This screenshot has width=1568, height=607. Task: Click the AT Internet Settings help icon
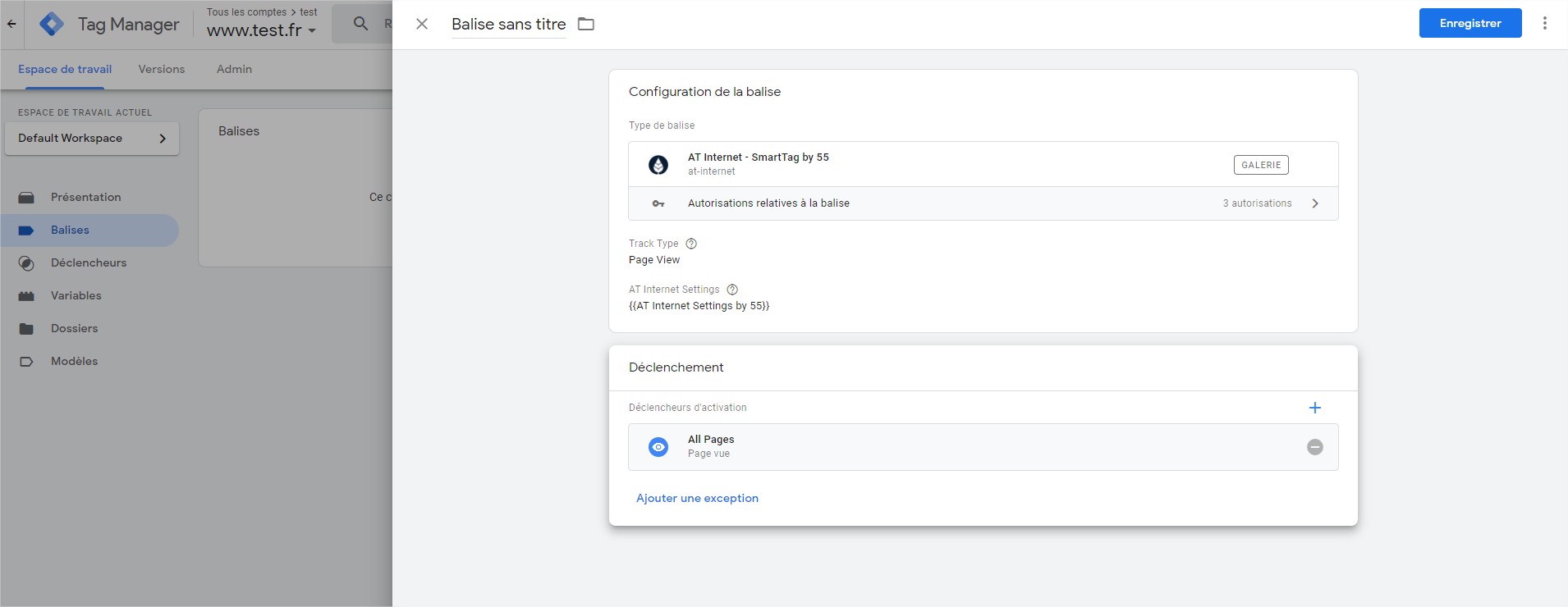[732, 290]
